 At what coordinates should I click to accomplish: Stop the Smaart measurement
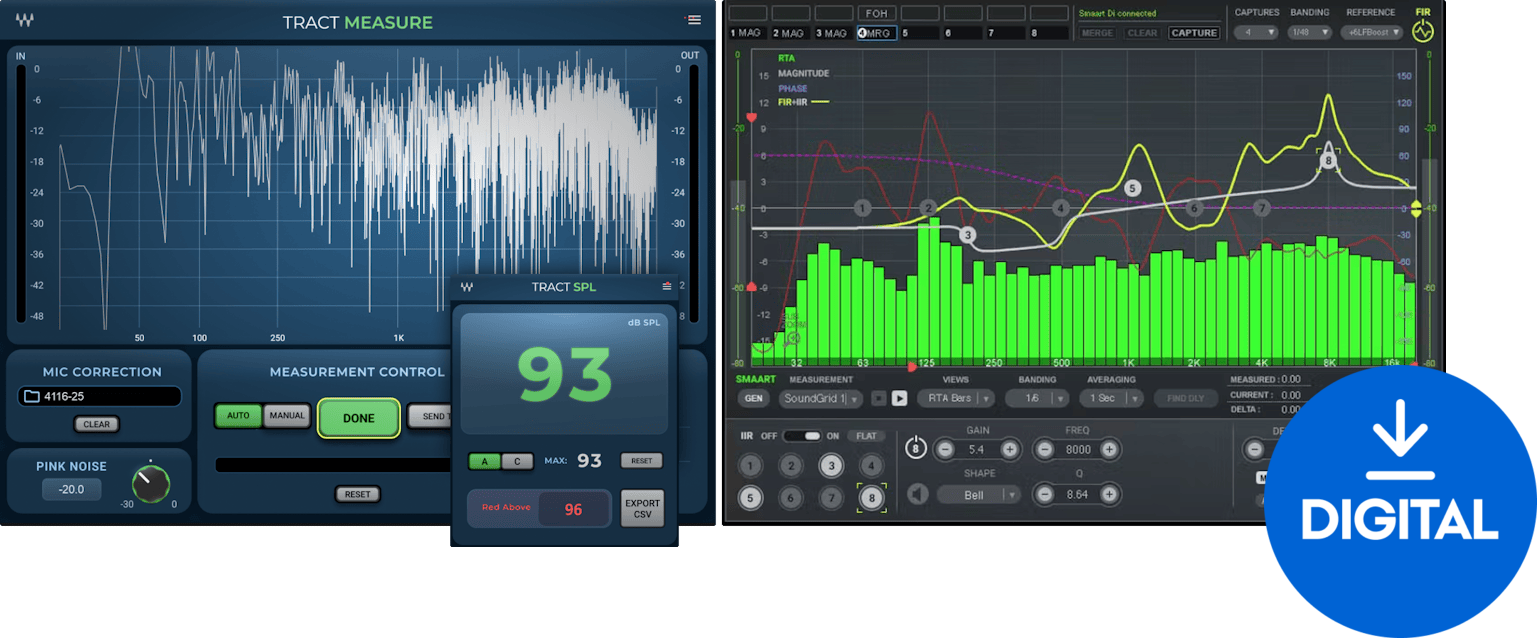click(x=878, y=398)
